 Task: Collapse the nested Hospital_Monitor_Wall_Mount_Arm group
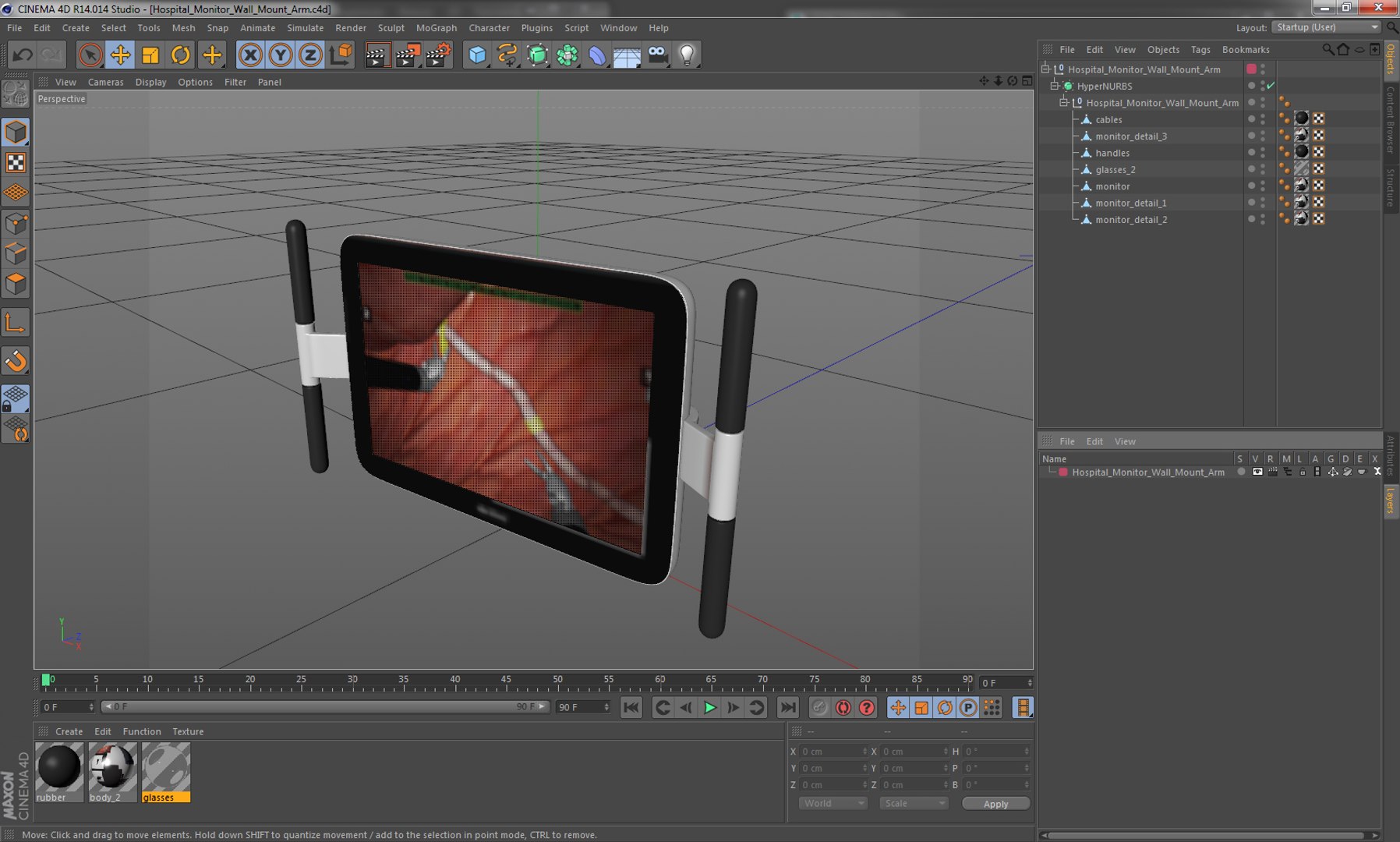pyautogui.click(x=1063, y=103)
